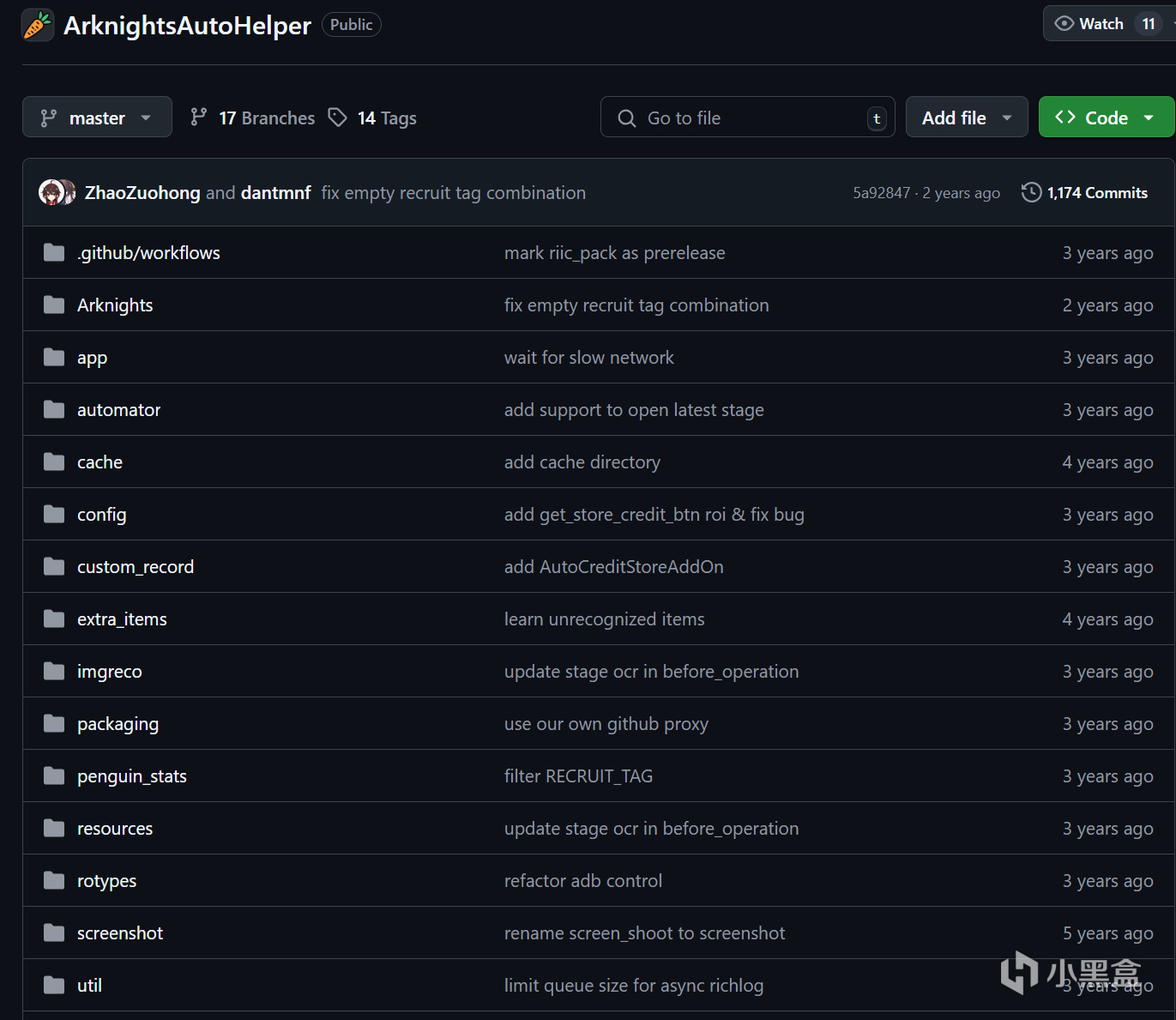
Task: Click the history clock icon beside Commits
Action: [x=1031, y=192]
